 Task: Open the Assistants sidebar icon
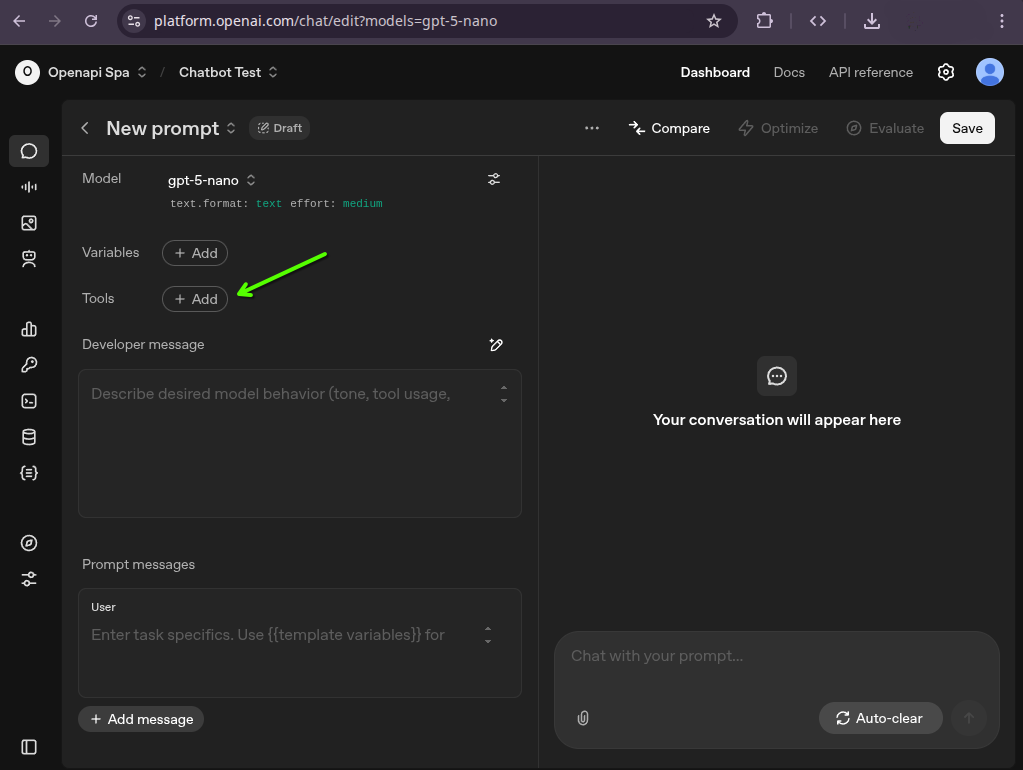pyautogui.click(x=28, y=259)
